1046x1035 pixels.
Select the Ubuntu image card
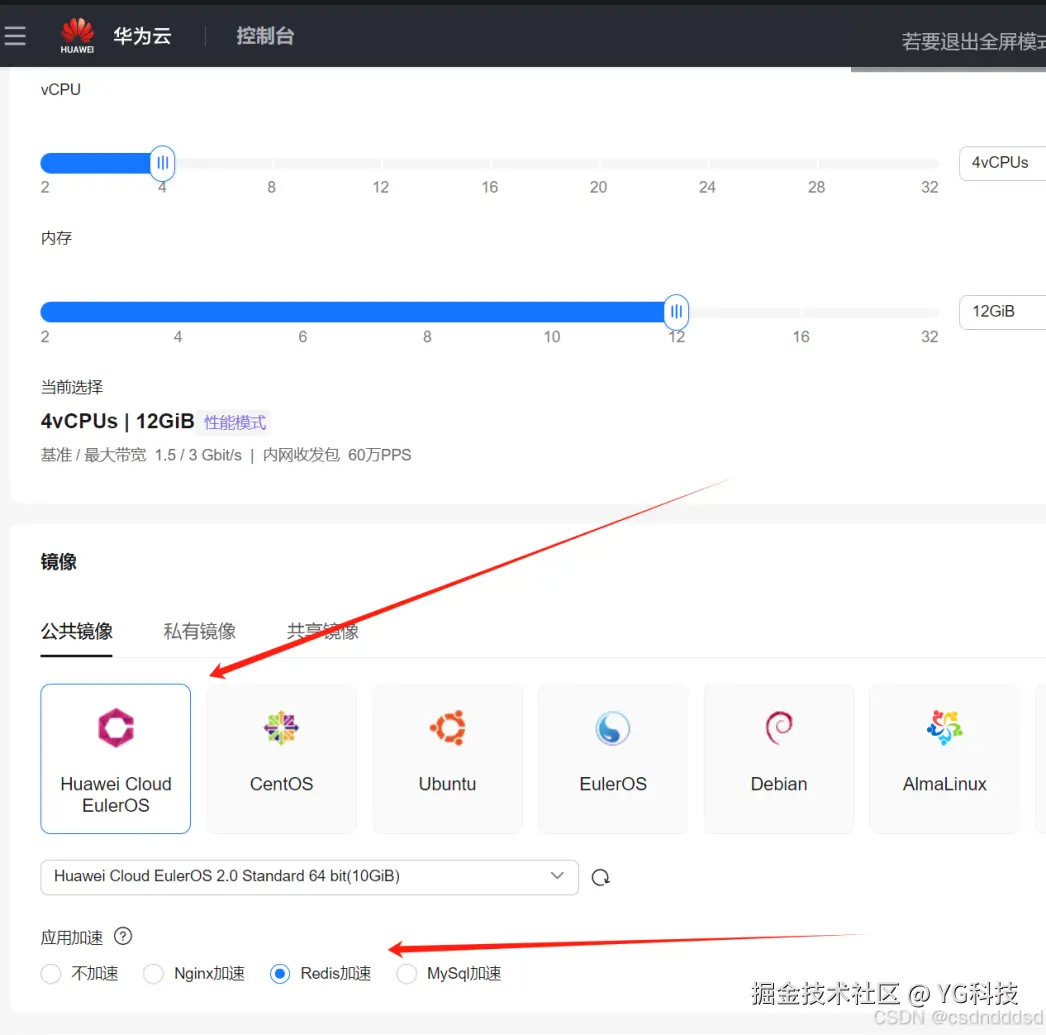coord(447,758)
